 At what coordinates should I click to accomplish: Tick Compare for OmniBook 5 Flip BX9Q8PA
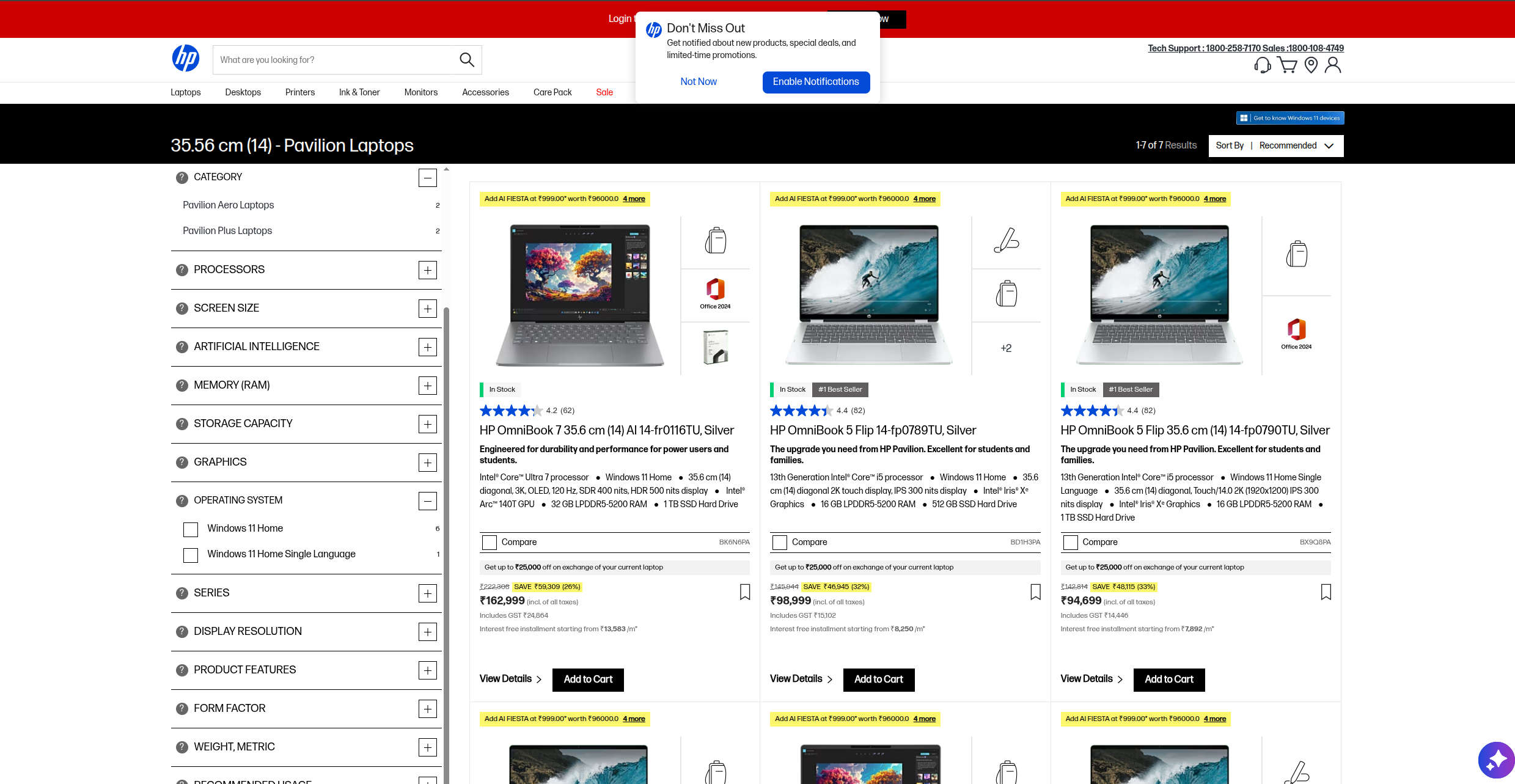[1070, 543]
